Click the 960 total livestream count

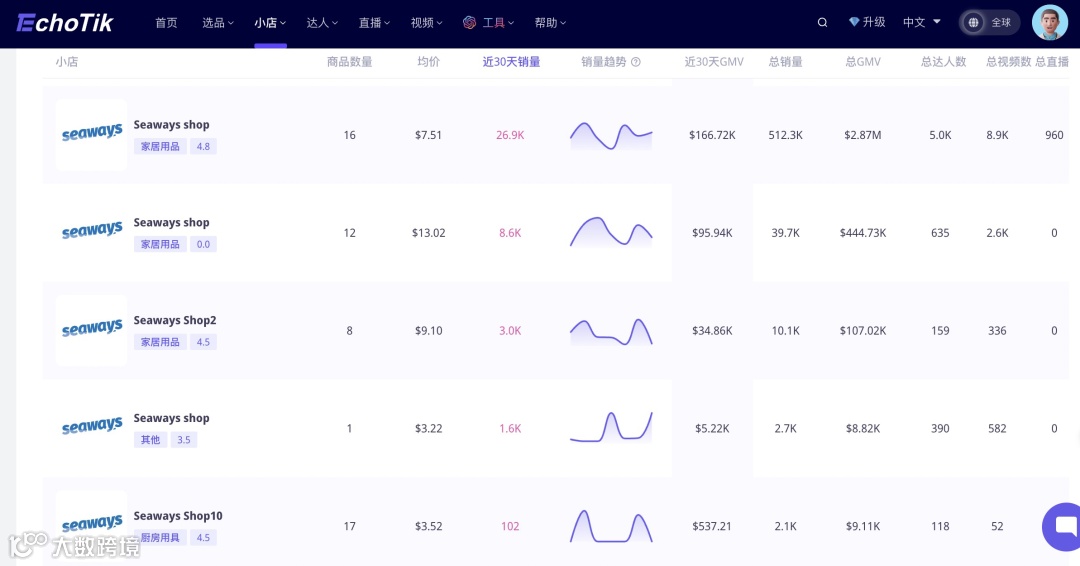[x=1054, y=135]
